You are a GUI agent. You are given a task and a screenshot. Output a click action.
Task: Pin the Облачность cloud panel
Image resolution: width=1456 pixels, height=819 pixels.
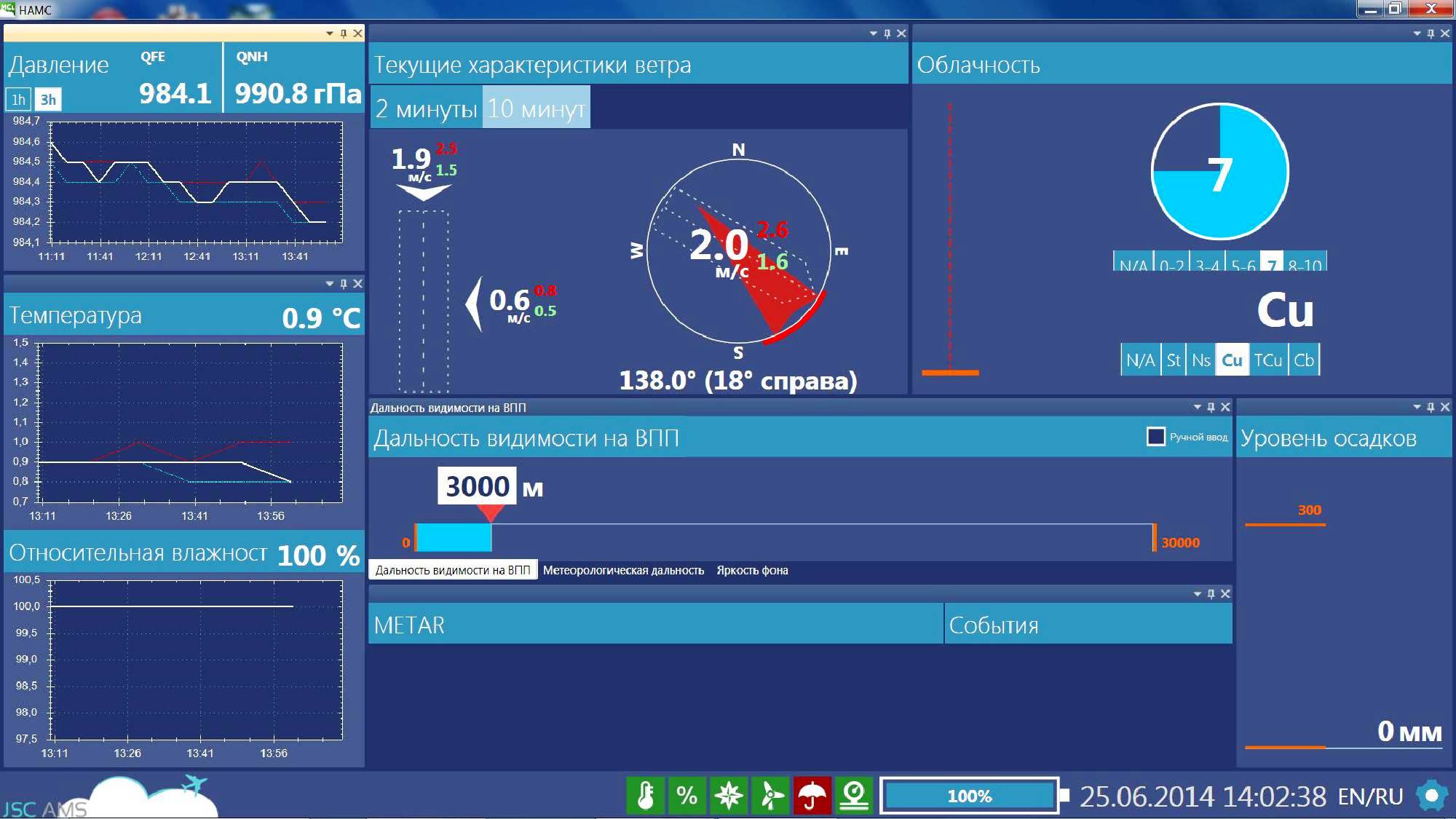coord(1431,33)
